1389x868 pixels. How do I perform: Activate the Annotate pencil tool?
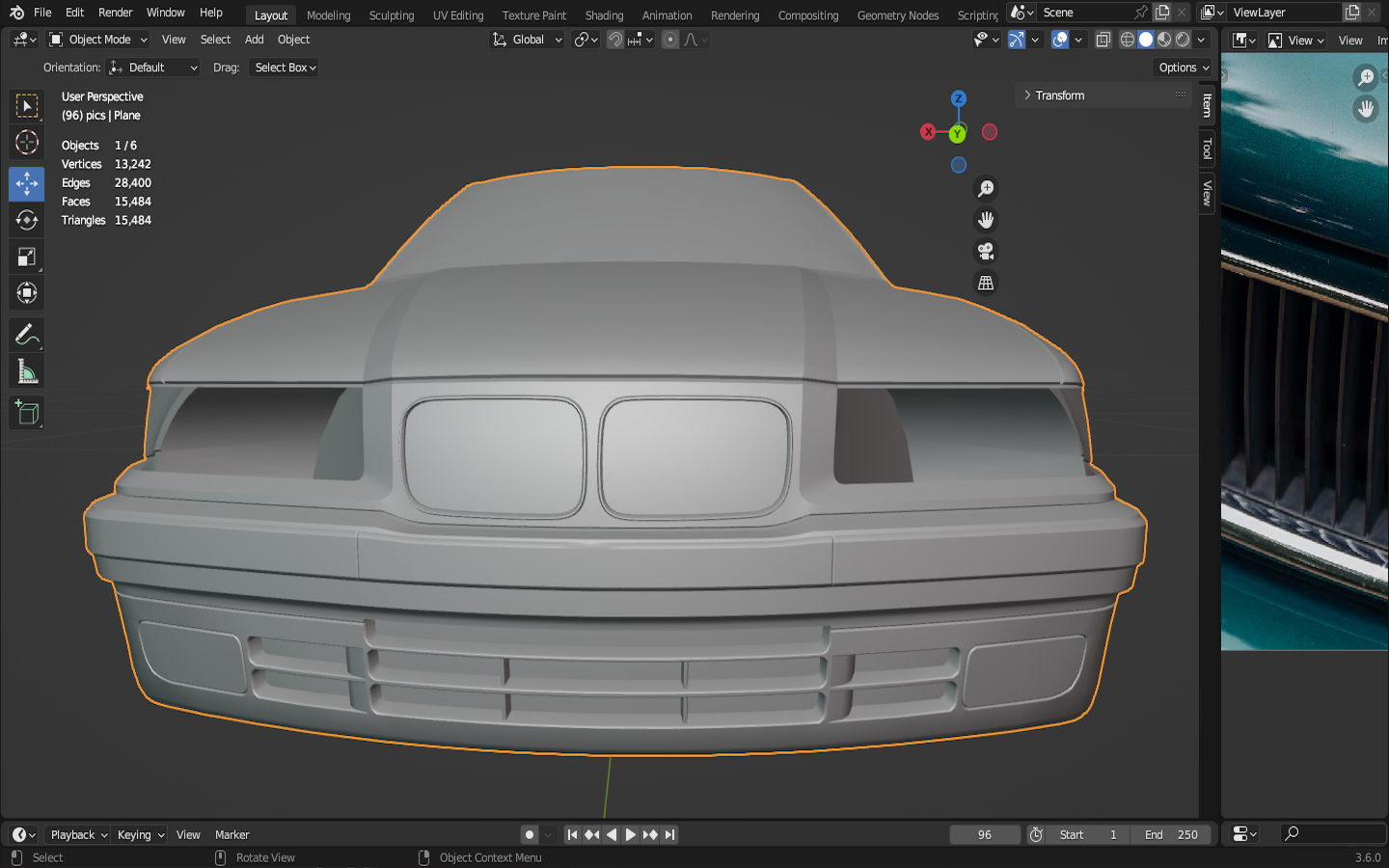[26, 335]
